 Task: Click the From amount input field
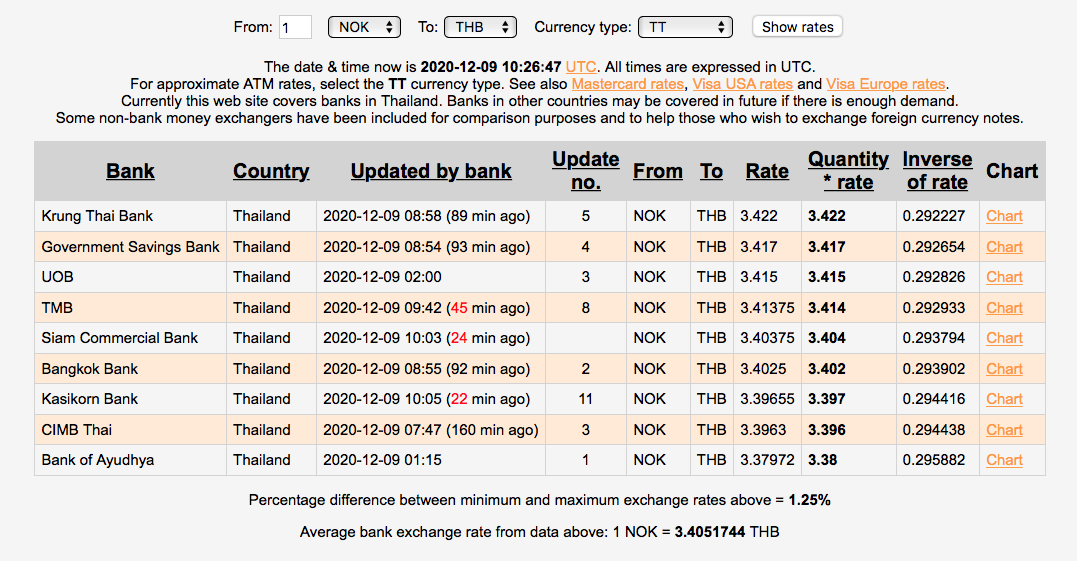click(296, 27)
